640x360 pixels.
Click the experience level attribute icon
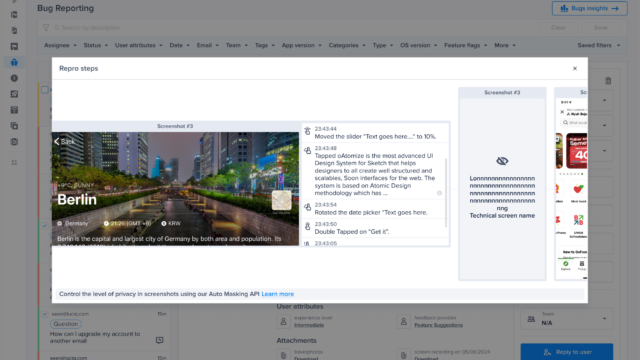283,322
